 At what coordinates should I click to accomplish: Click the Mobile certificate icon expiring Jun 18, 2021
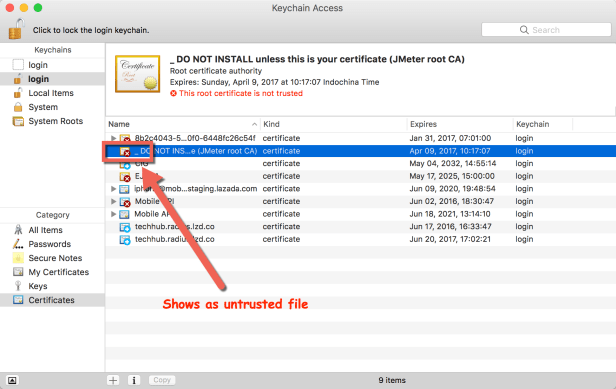[125, 214]
